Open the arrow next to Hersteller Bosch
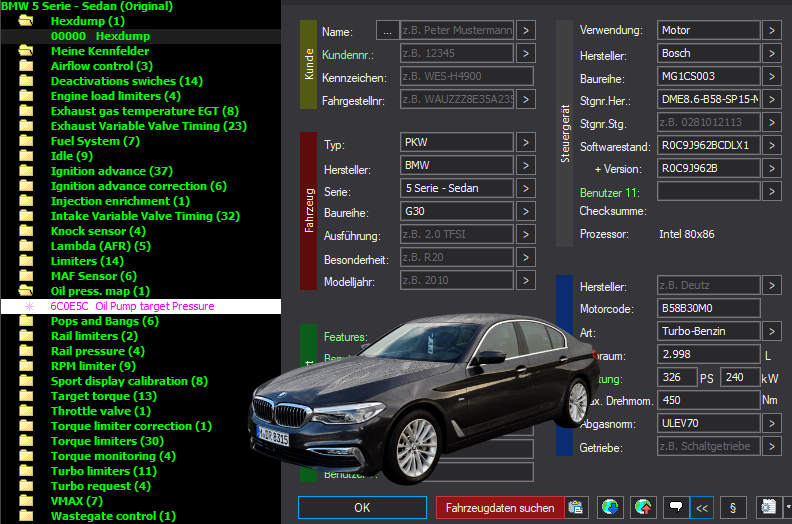Screen dimensions: 792x524 click(772, 53)
